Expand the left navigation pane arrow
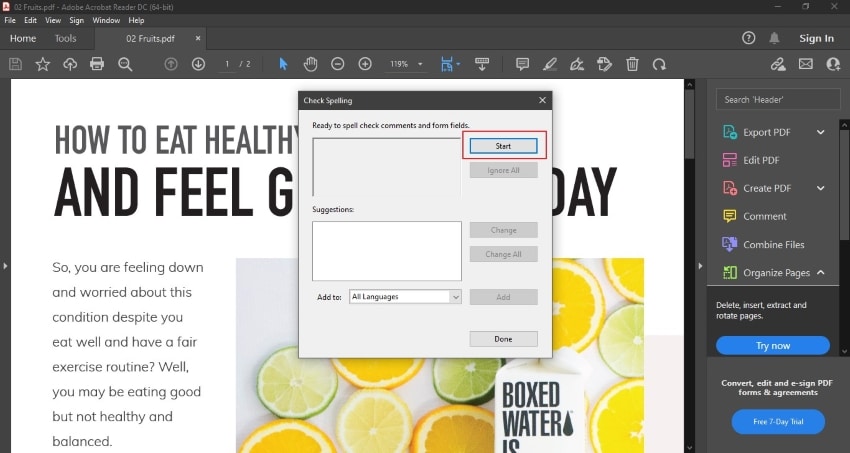This screenshot has width=850, height=453. [x=5, y=266]
